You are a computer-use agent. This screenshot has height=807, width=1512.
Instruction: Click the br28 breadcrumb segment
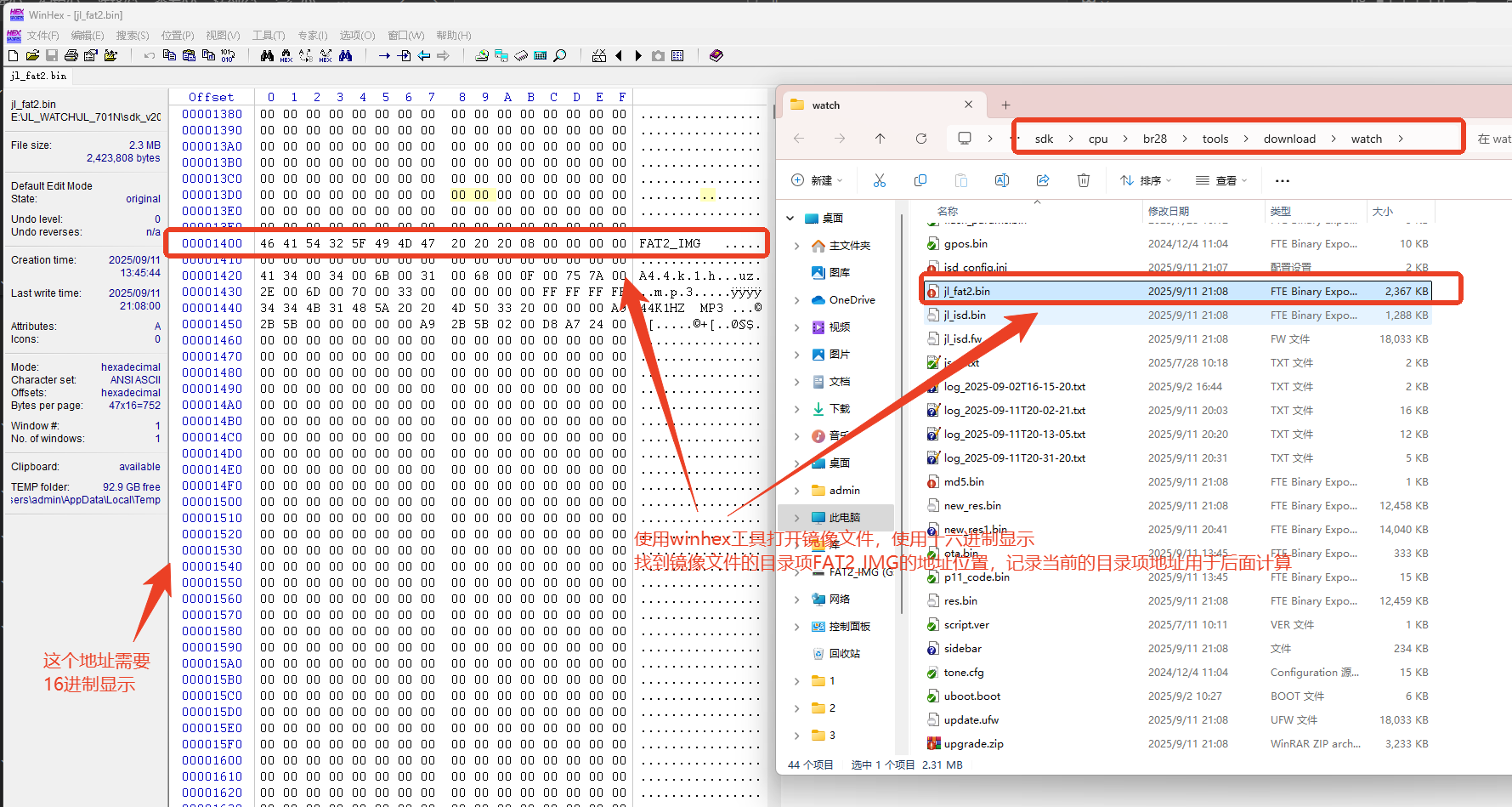pos(1154,139)
